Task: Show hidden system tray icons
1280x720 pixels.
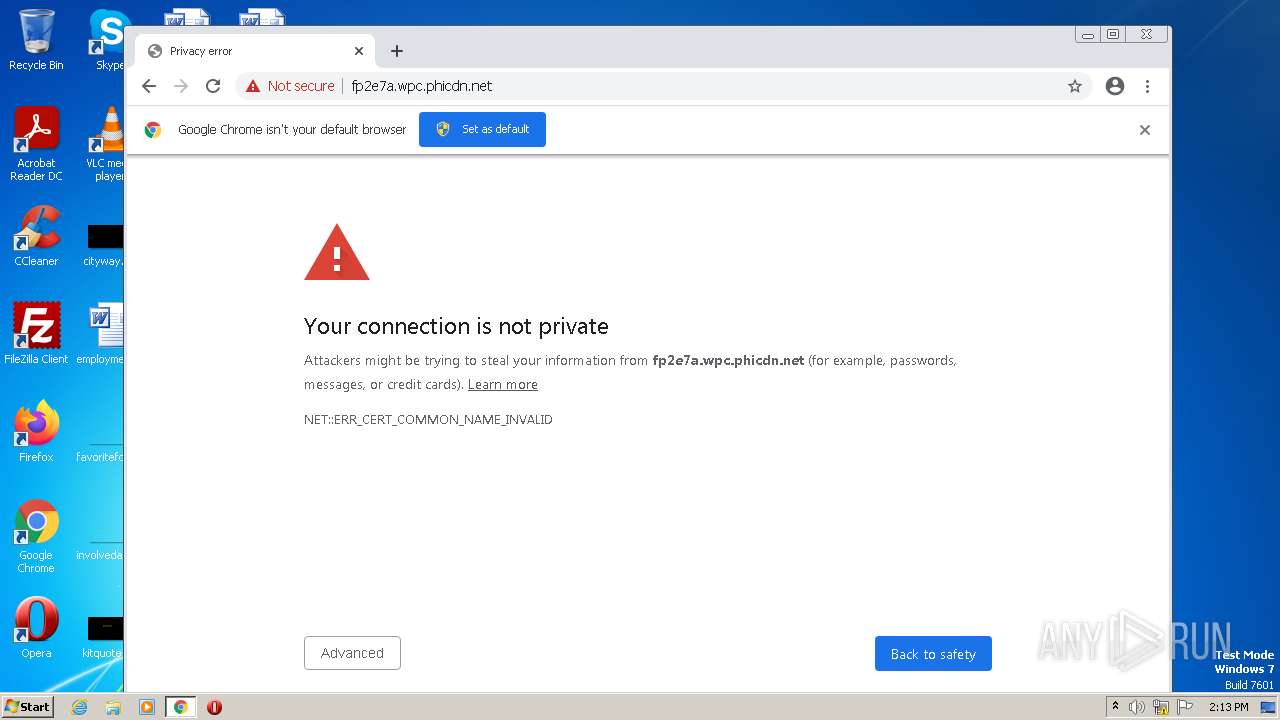Action: [1116, 707]
